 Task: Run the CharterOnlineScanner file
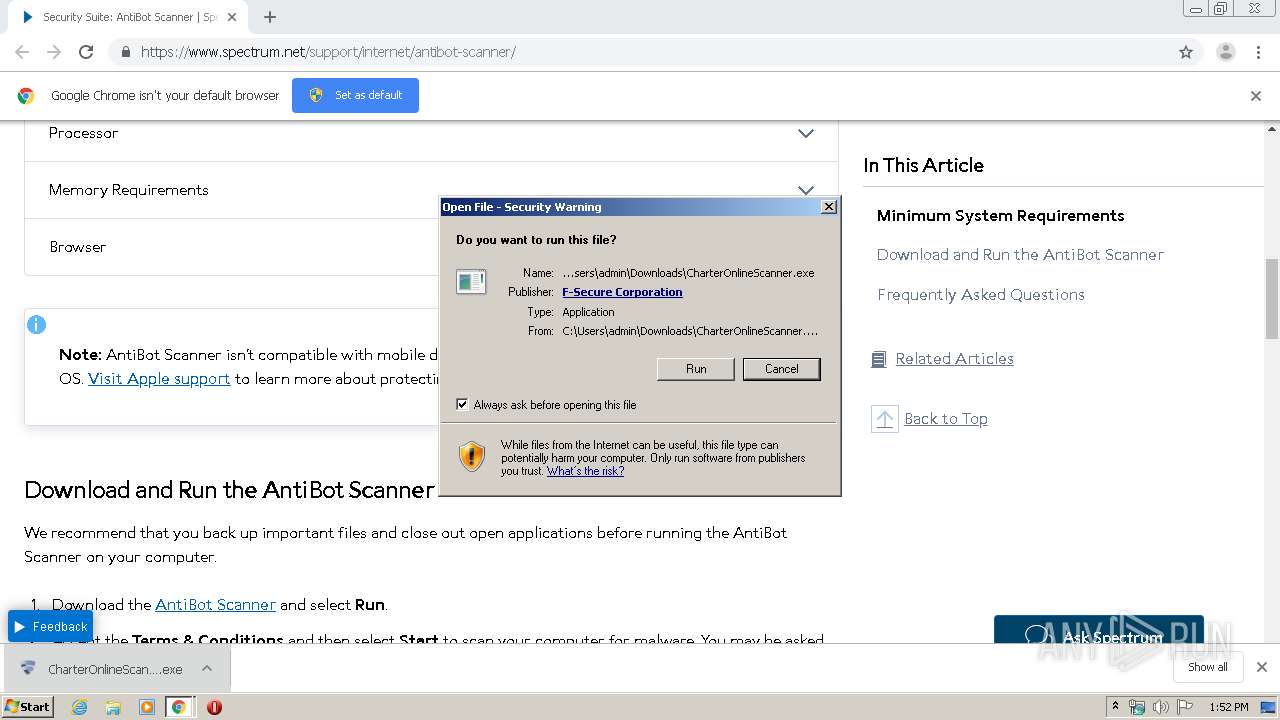tap(696, 369)
